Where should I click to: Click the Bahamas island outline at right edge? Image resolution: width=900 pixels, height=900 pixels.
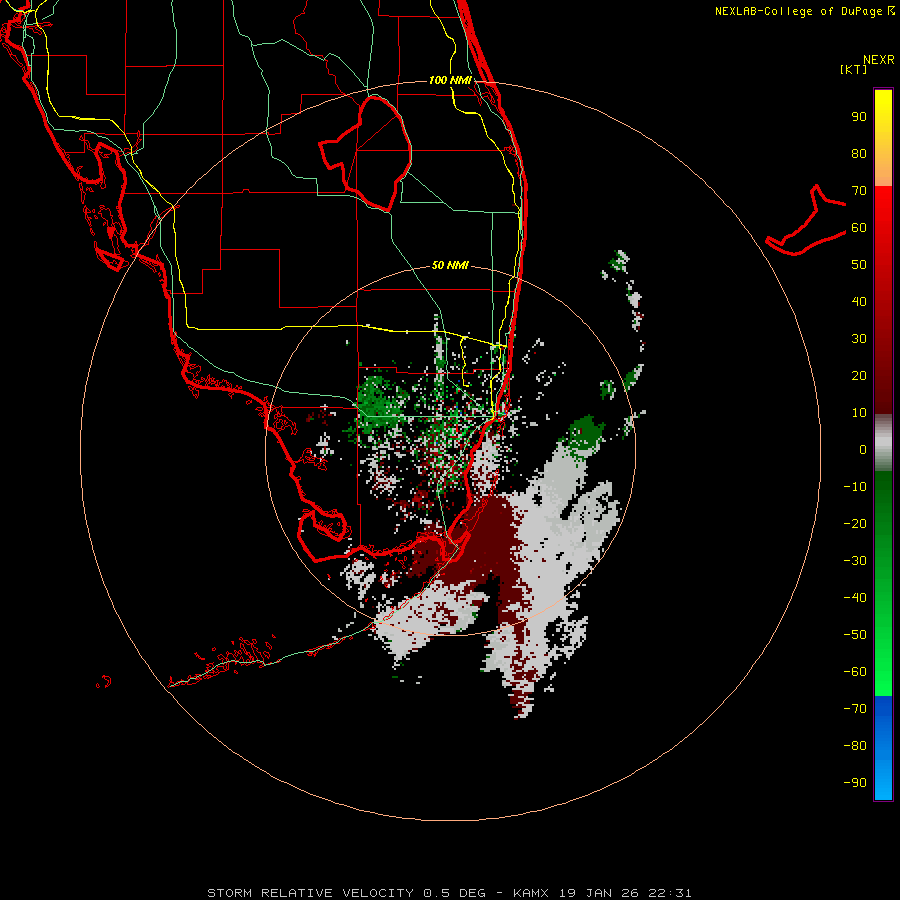tap(806, 220)
